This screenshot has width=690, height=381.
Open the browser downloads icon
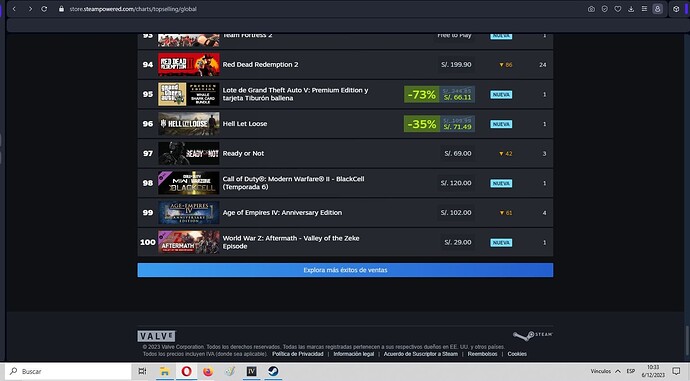631,9
